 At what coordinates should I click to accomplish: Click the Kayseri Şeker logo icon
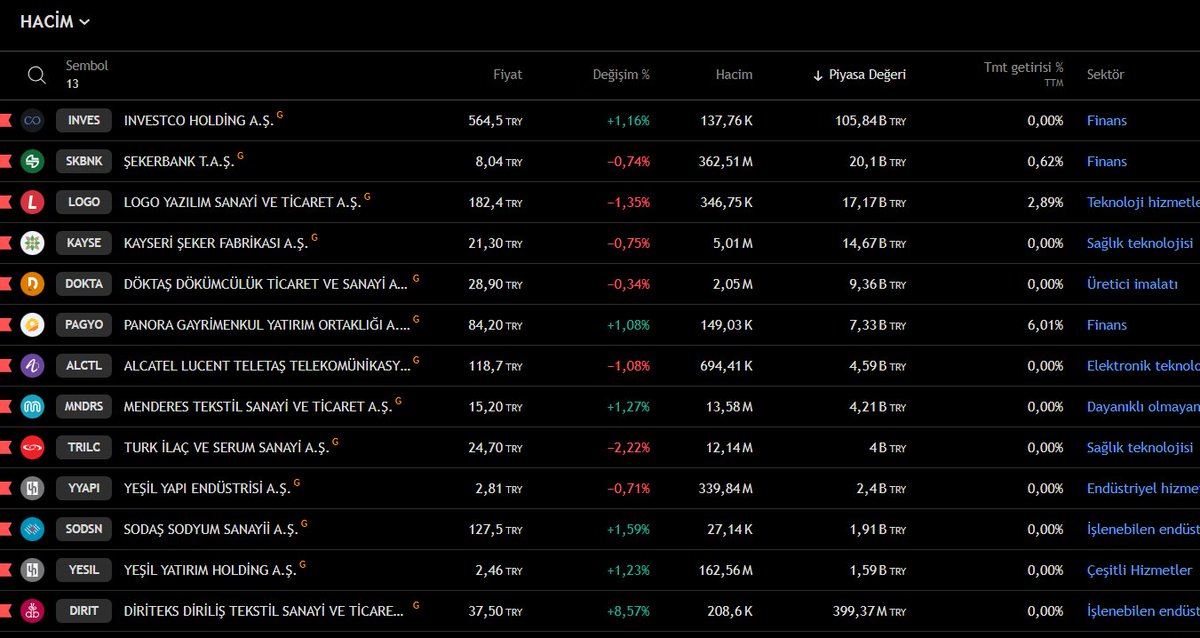(33, 243)
